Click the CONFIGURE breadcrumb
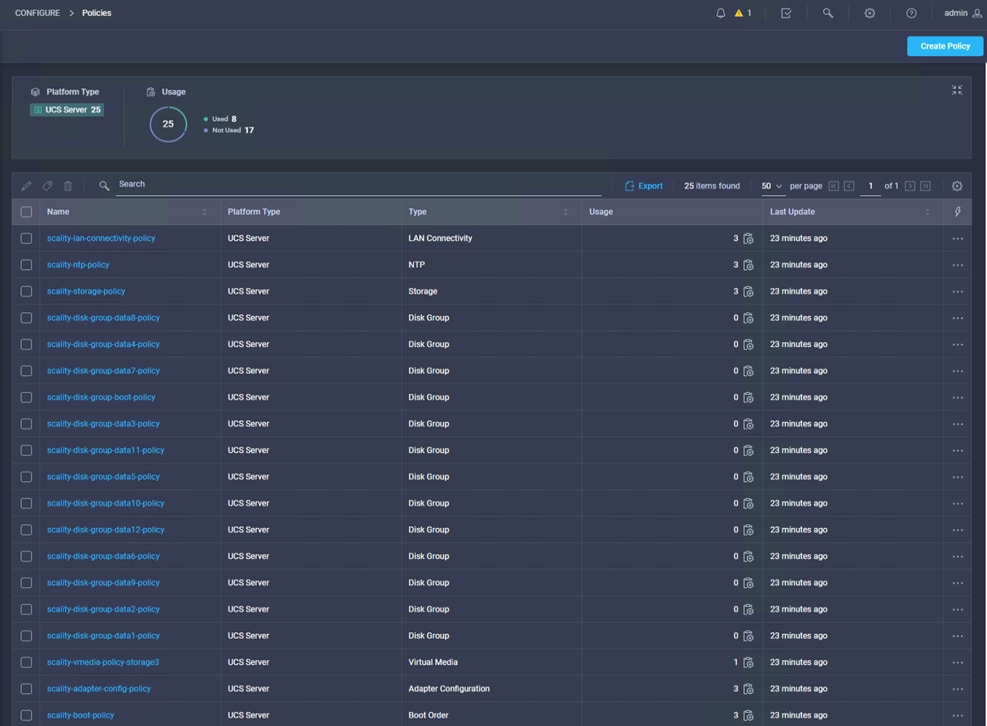 [37, 13]
